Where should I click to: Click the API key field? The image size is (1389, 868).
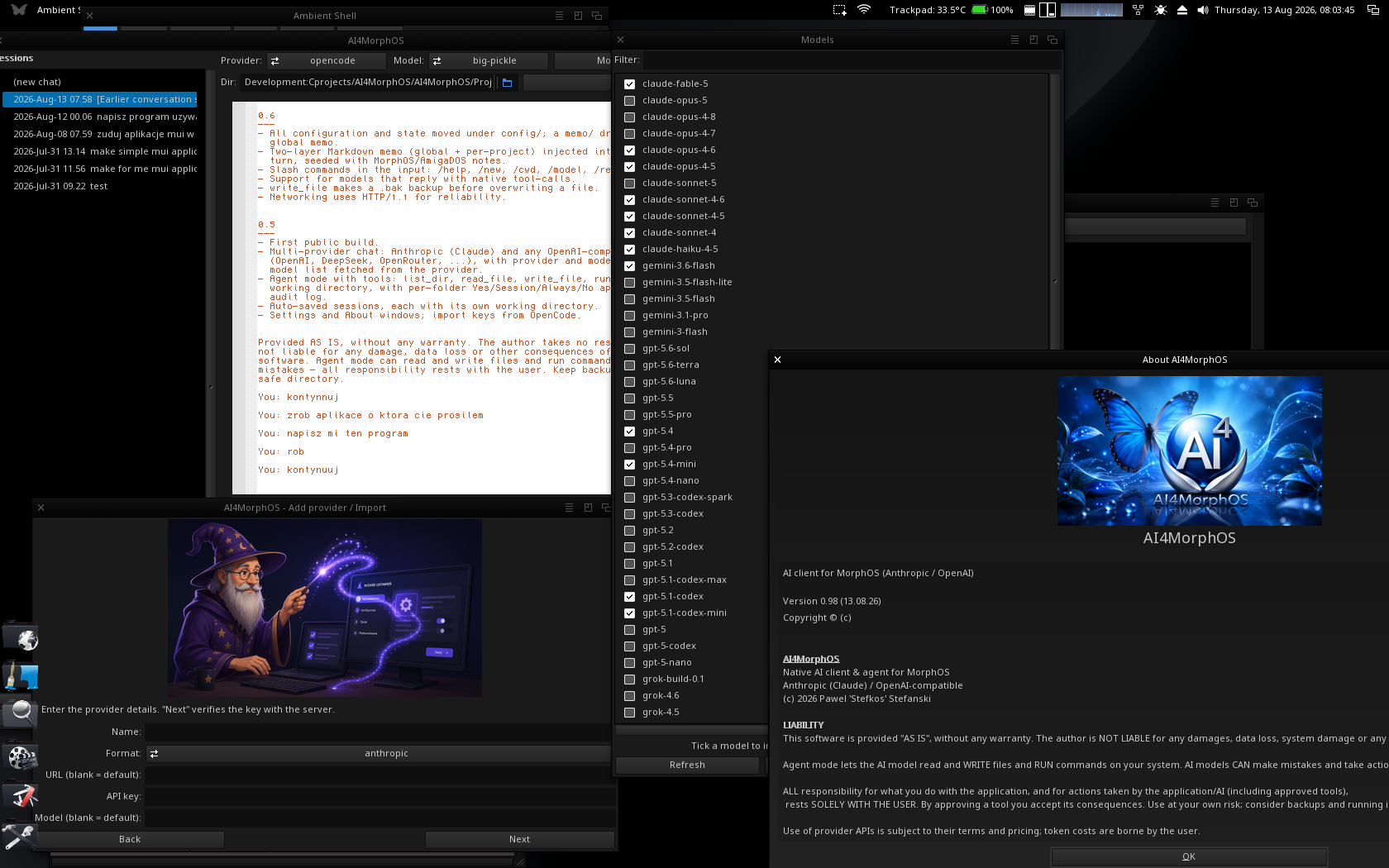(380, 796)
